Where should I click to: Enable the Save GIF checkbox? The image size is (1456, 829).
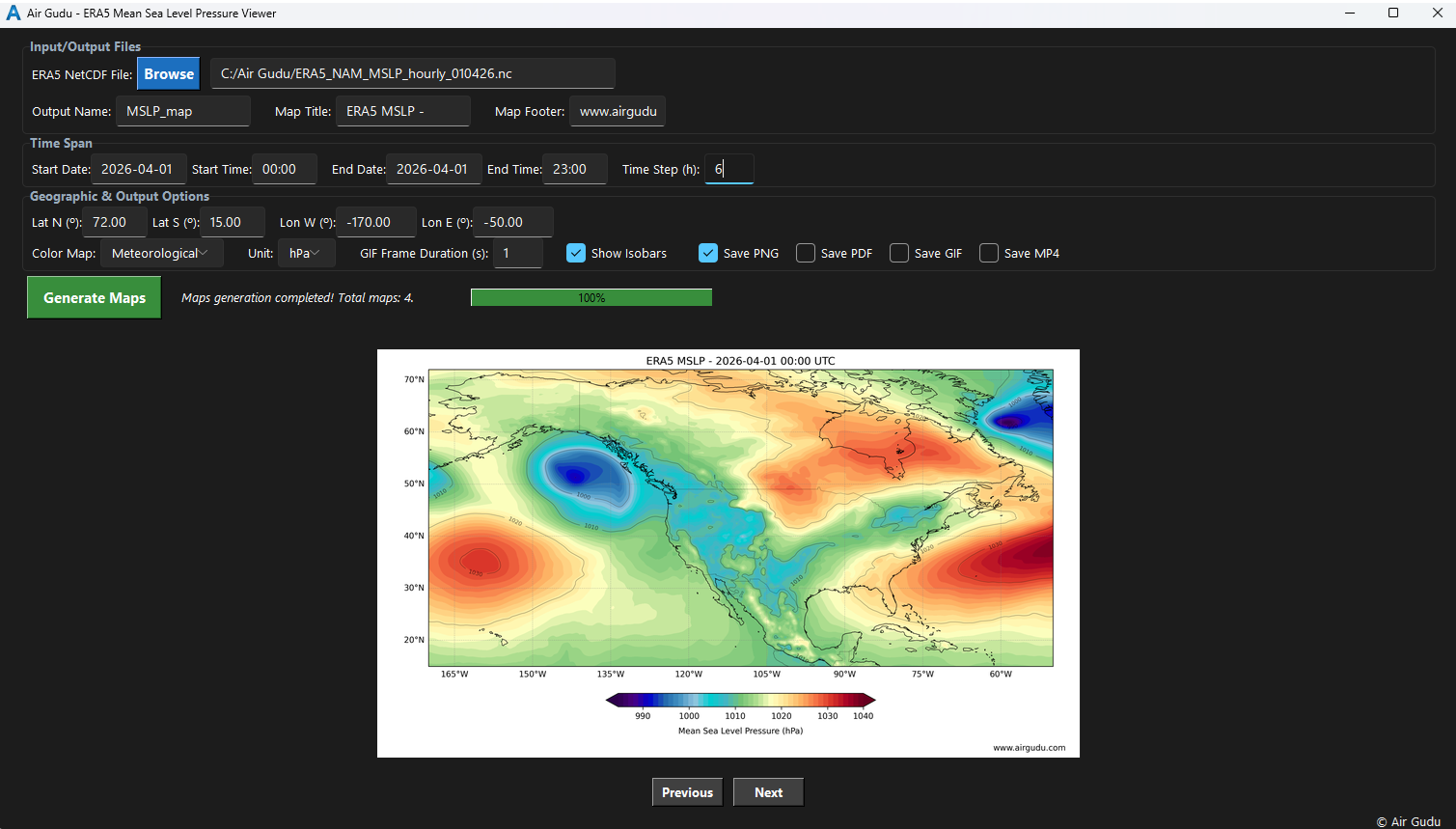click(x=899, y=253)
